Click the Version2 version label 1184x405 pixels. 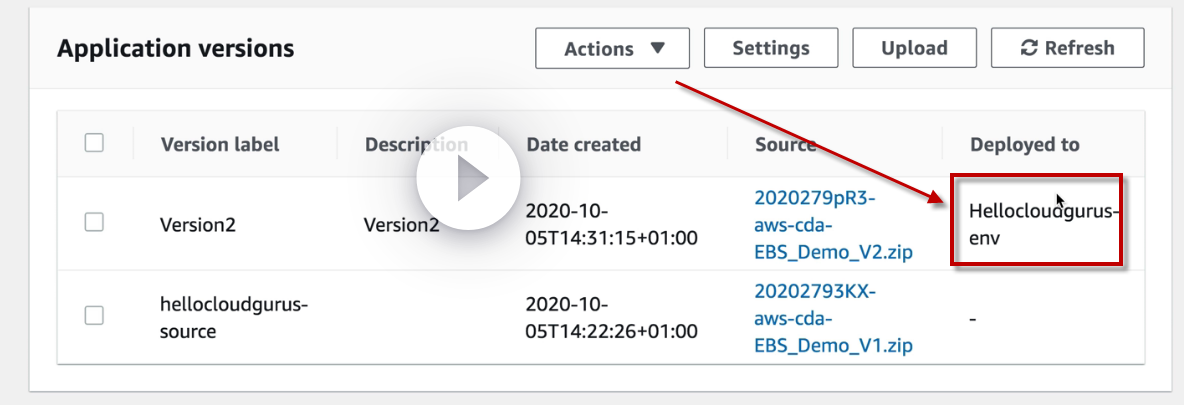coord(198,225)
